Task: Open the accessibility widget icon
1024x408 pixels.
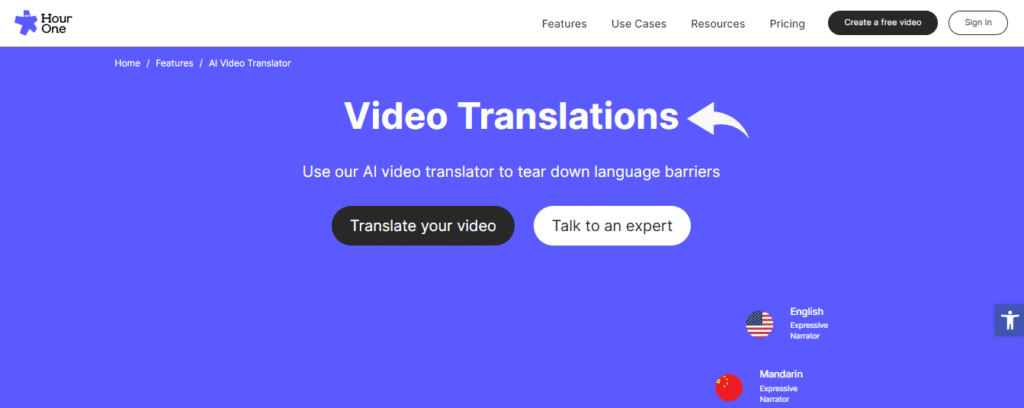Action: coord(1009,320)
